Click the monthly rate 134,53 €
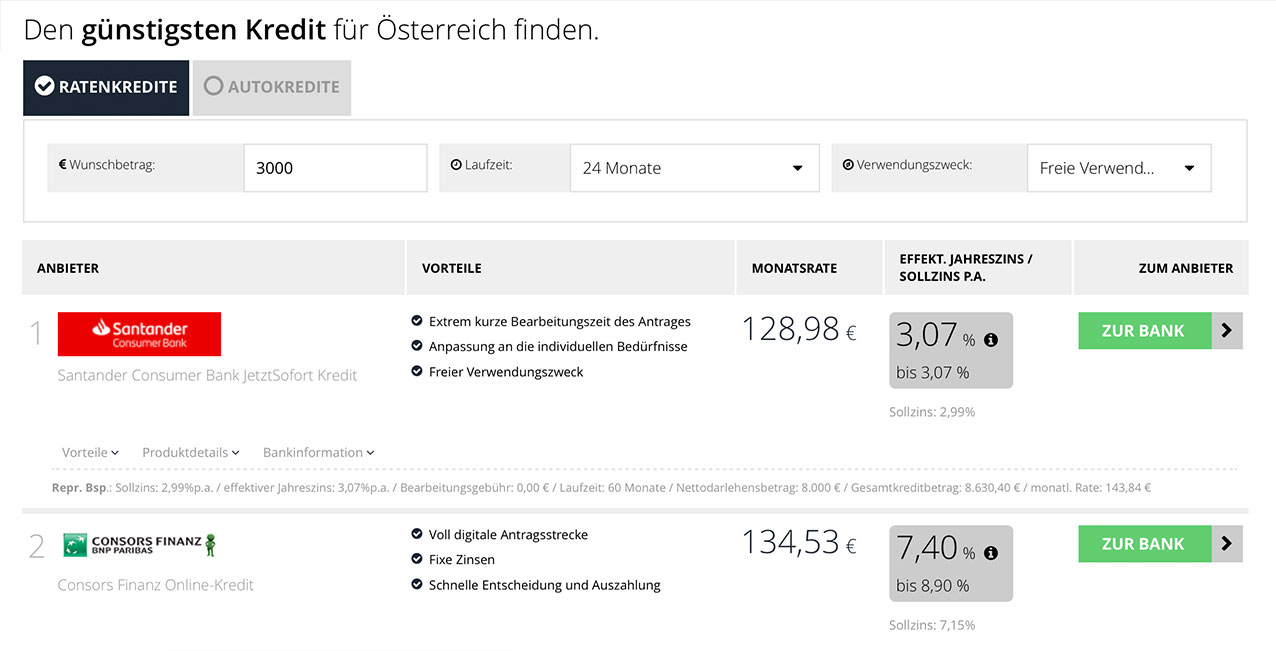The image size is (1276, 651). (799, 542)
